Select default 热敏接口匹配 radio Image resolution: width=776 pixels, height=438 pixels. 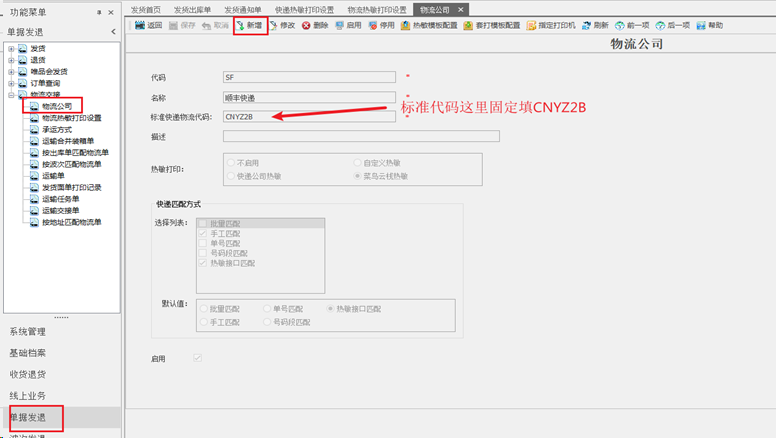(x=330, y=308)
